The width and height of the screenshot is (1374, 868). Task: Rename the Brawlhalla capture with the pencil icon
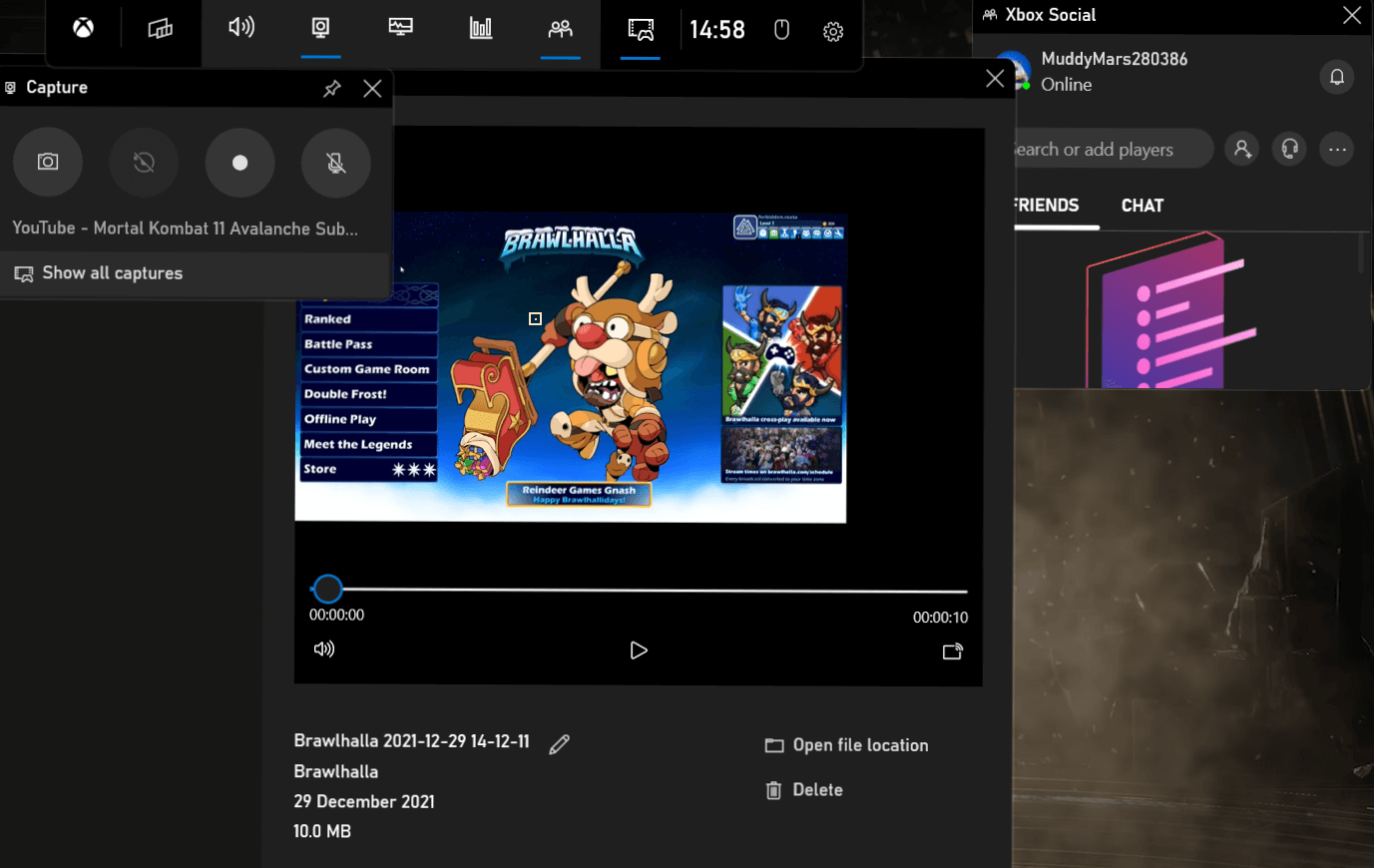point(559,743)
